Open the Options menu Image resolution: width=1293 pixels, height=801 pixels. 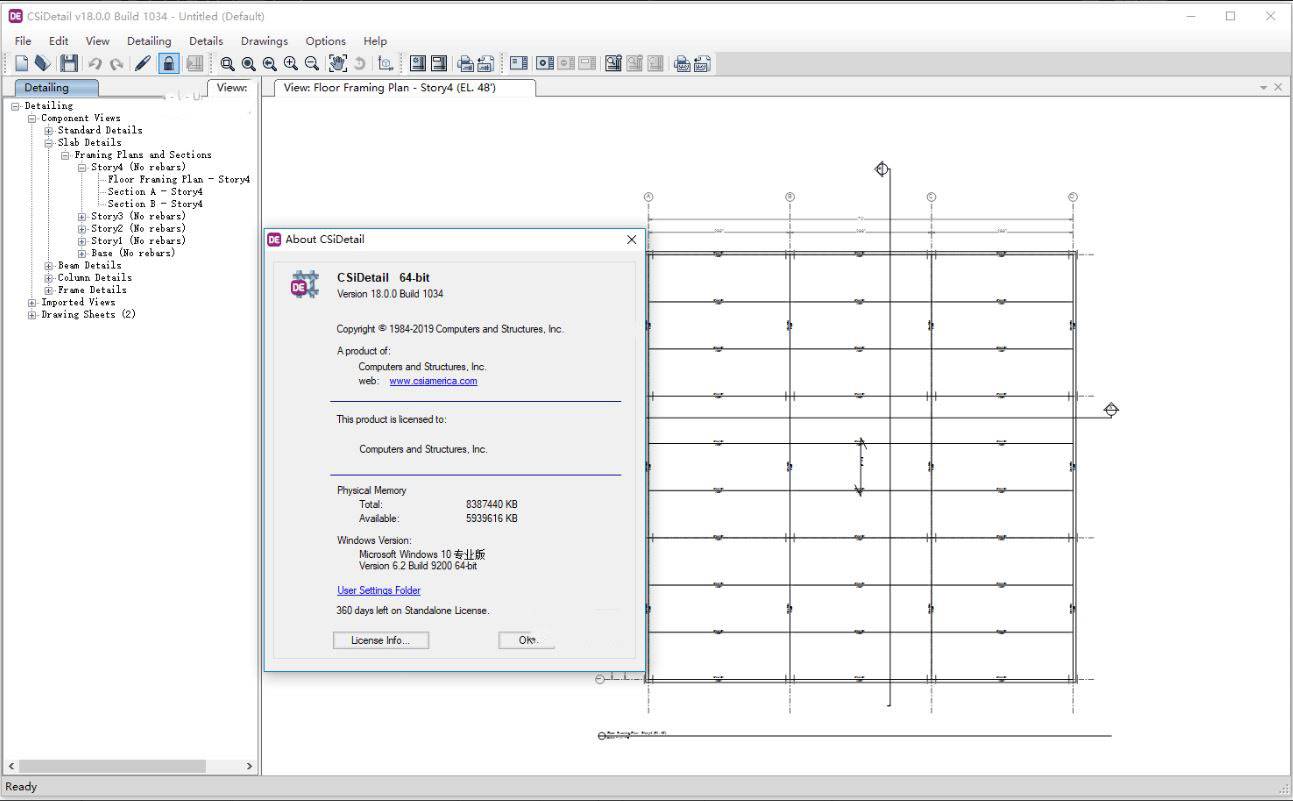(326, 41)
